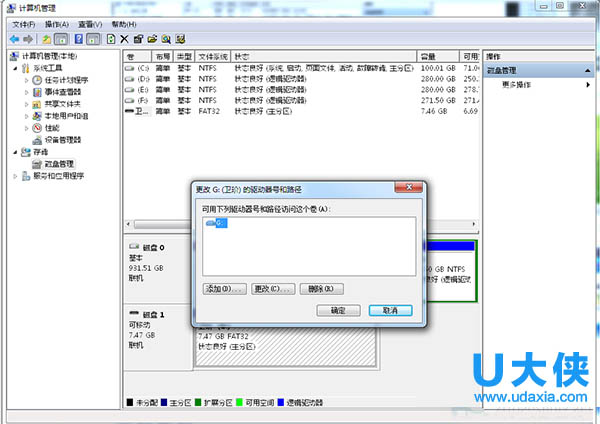This screenshot has height=424, width=600.
Task: Click the gray Forward arrow in toolbar
Action: tap(28, 39)
